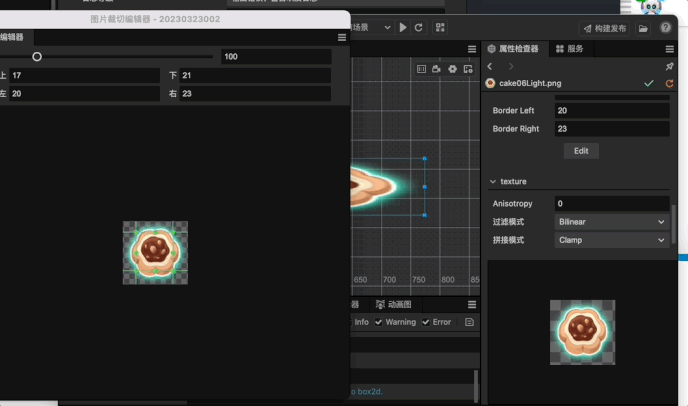Toggle the Error log filter checkbox

point(426,322)
